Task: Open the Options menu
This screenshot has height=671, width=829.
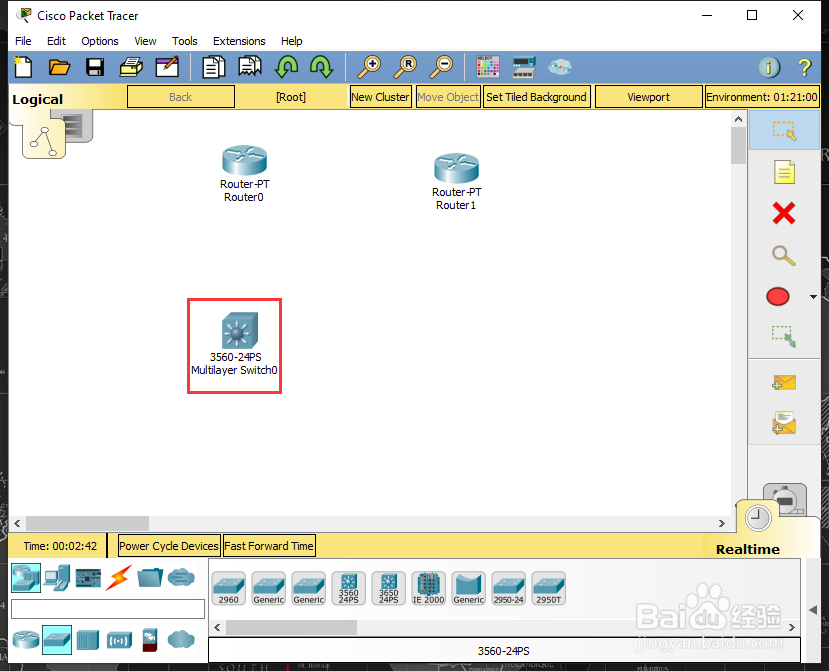Action: tap(99, 41)
